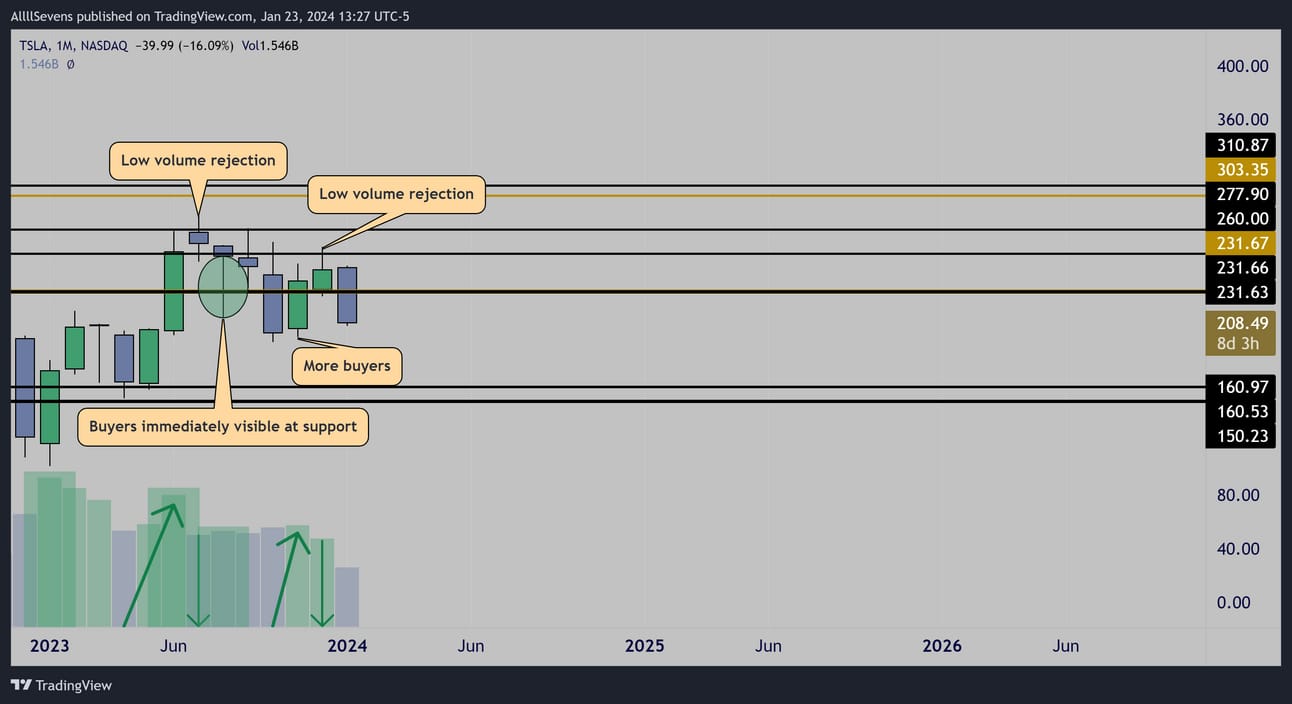Select the first Low volume rejection callout on the left

click(x=198, y=160)
